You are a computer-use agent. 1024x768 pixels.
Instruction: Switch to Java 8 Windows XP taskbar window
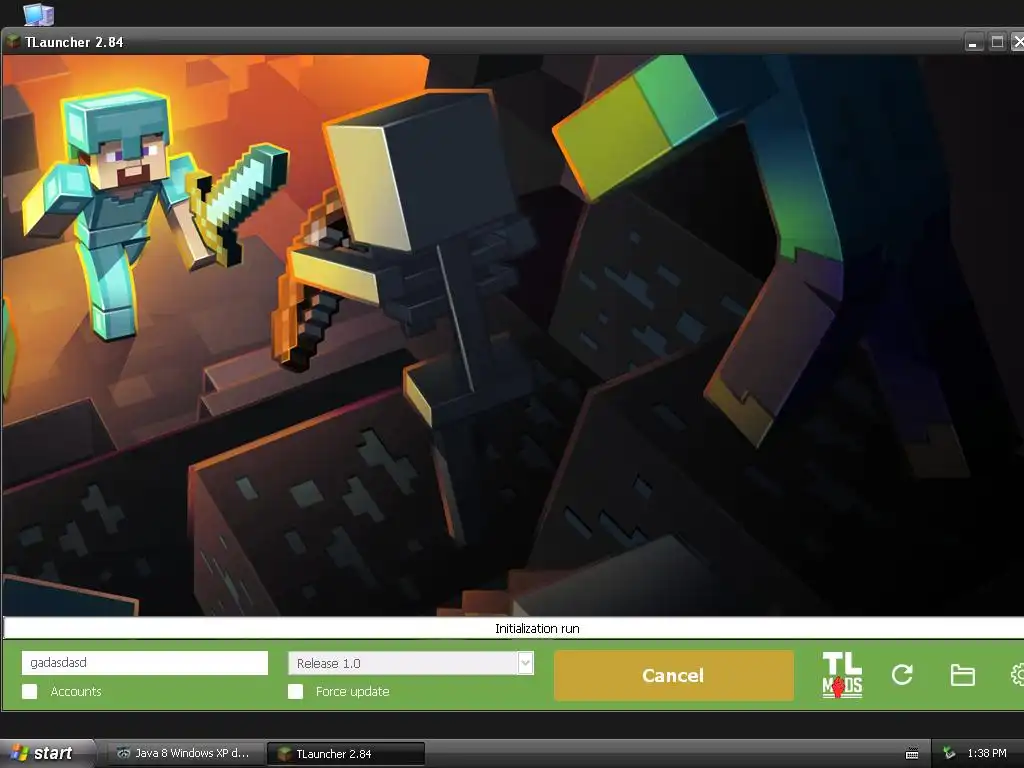click(x=184, y=753)
